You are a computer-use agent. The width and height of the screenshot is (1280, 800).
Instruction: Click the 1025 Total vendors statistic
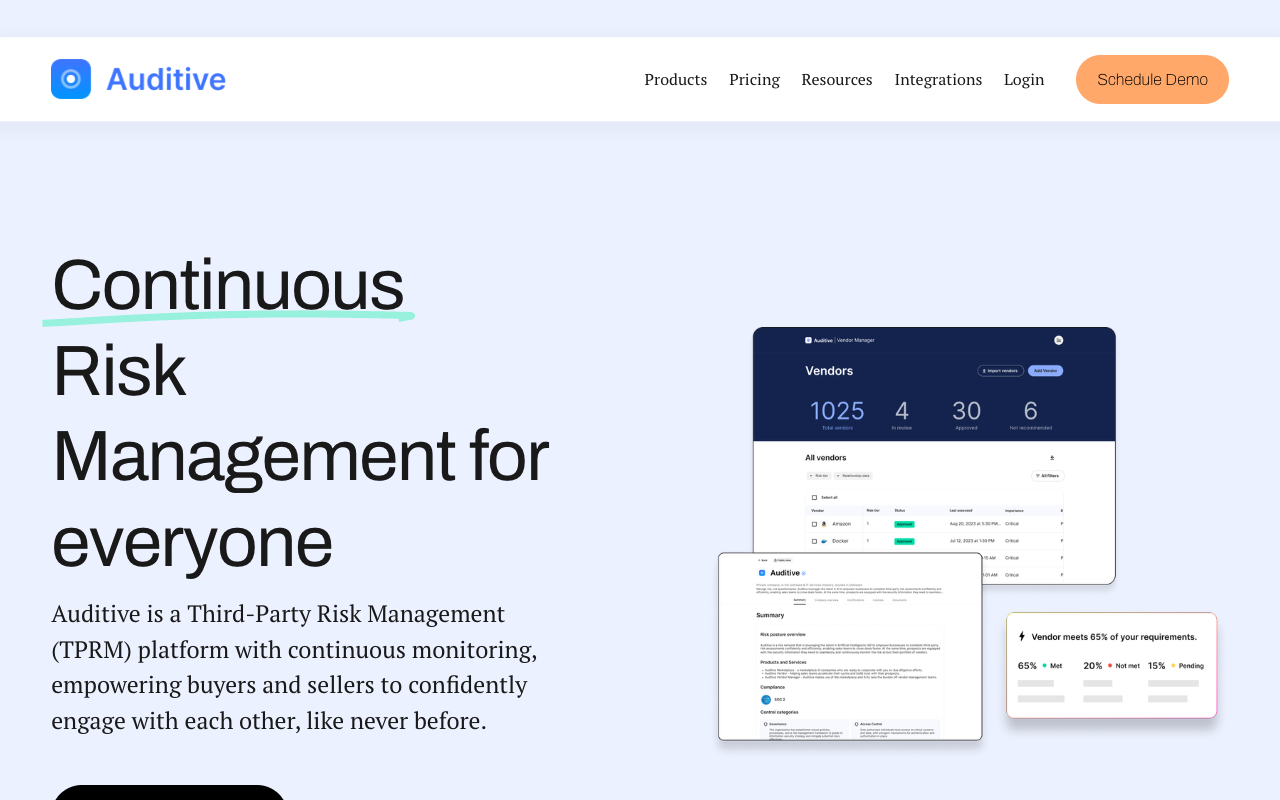point(837,414)
